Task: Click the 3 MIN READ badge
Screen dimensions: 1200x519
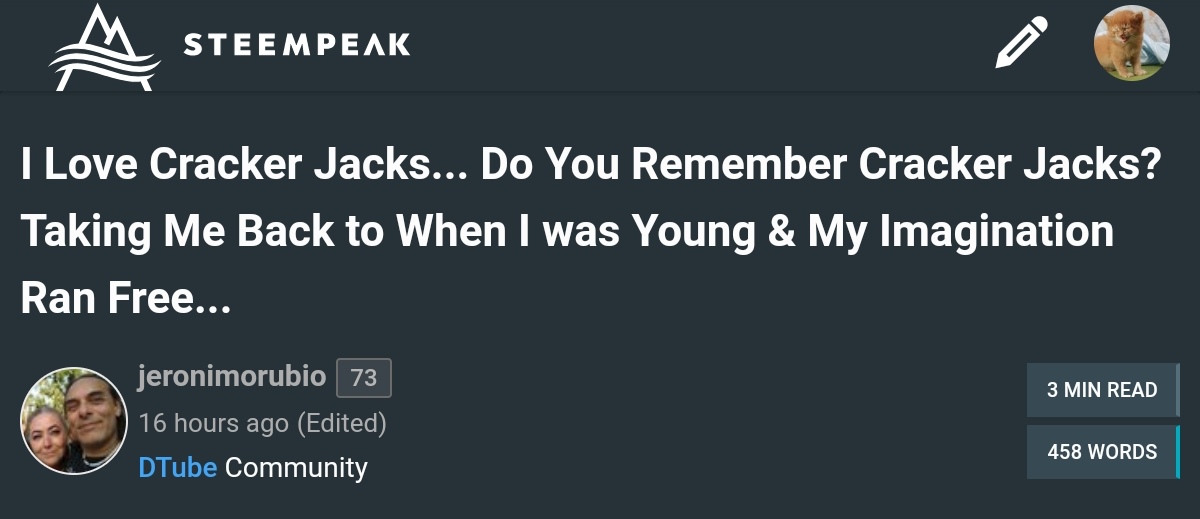Action: 1102,390
